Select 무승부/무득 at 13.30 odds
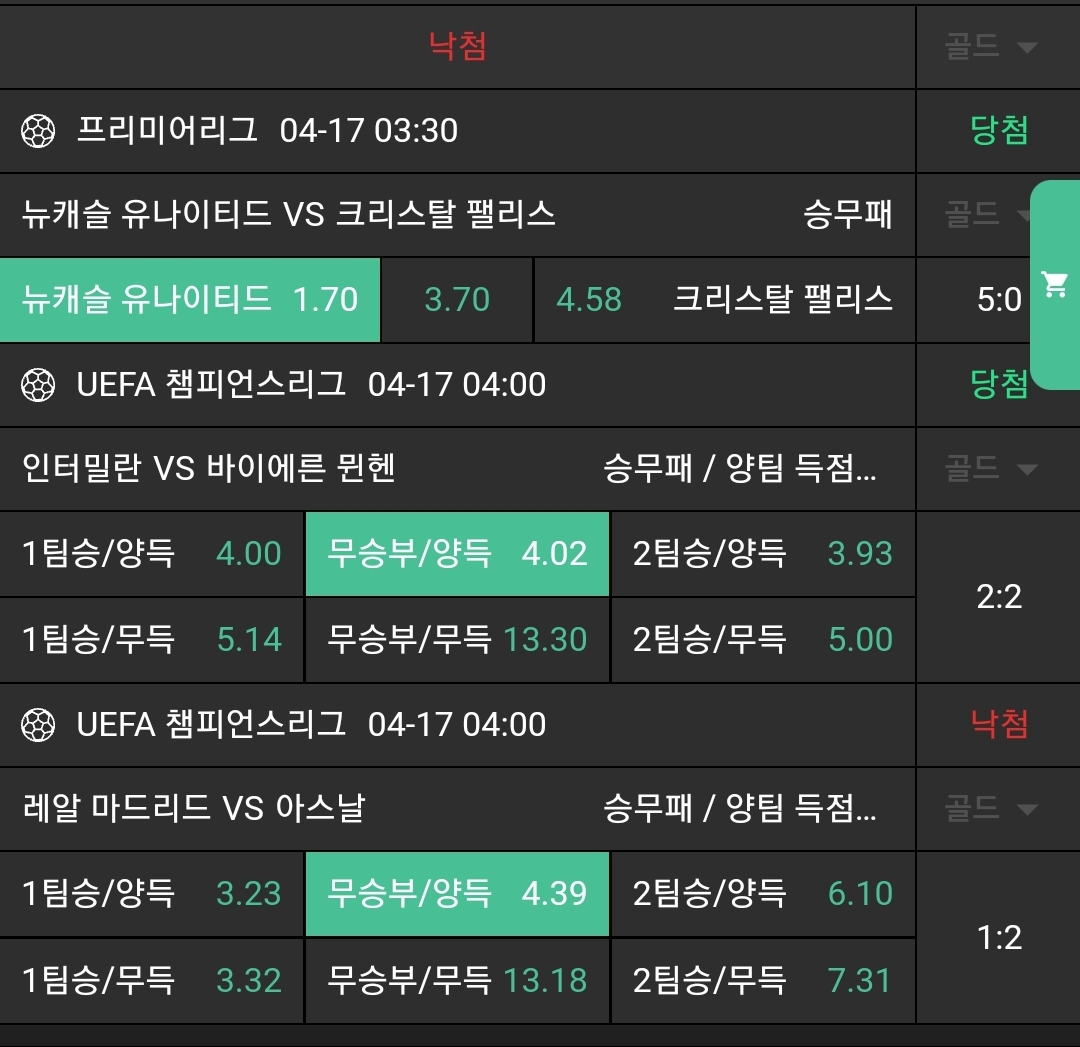The image size is (1080, 1047). click(x=457, y=640)
